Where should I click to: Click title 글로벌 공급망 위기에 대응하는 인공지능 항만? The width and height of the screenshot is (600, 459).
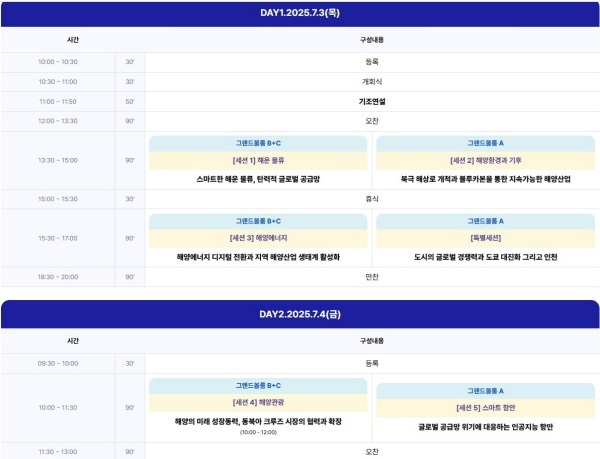click(x=485, y=427)
